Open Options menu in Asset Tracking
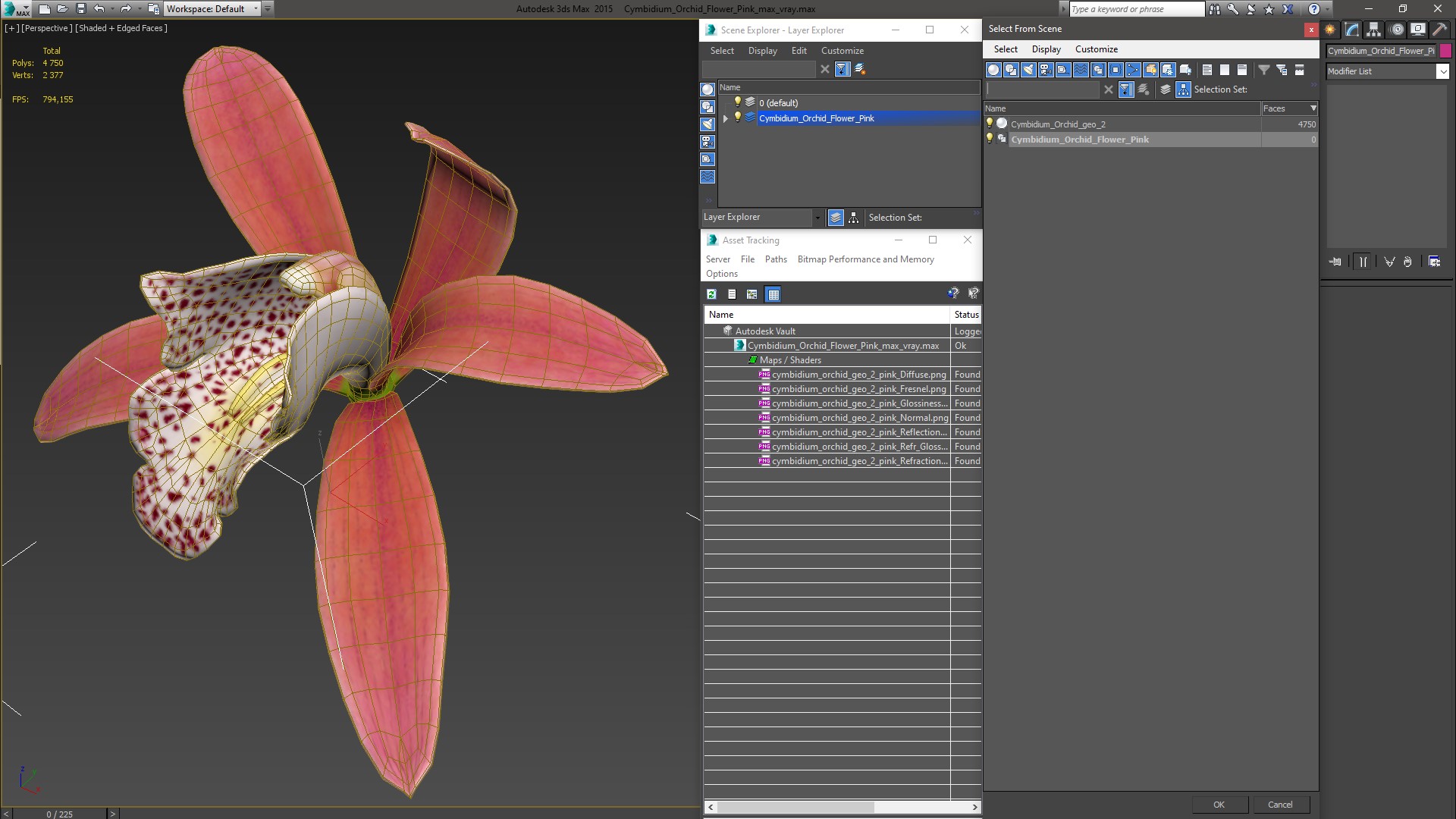Image resolution: width=1456 pixels, height=819 pixels. click(722, 274)
